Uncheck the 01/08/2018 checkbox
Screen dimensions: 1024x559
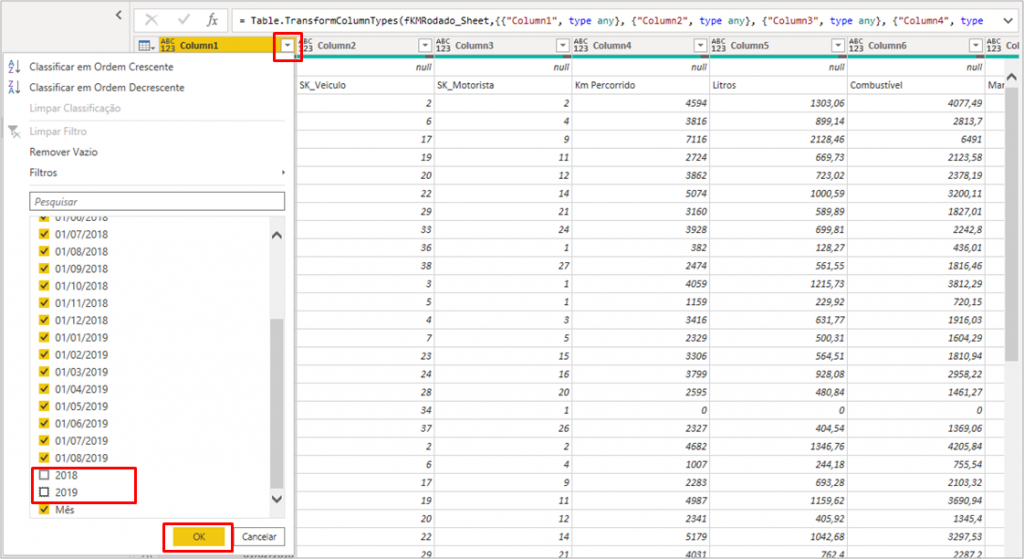[44, 251]
